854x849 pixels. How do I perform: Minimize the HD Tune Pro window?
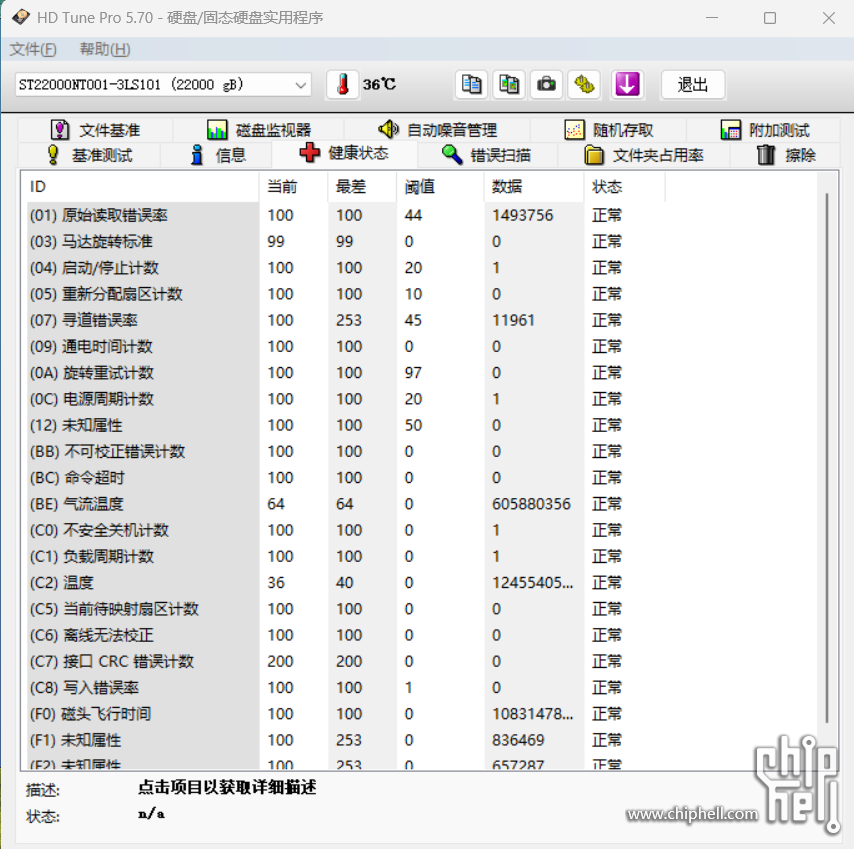(x=712, y=18)
